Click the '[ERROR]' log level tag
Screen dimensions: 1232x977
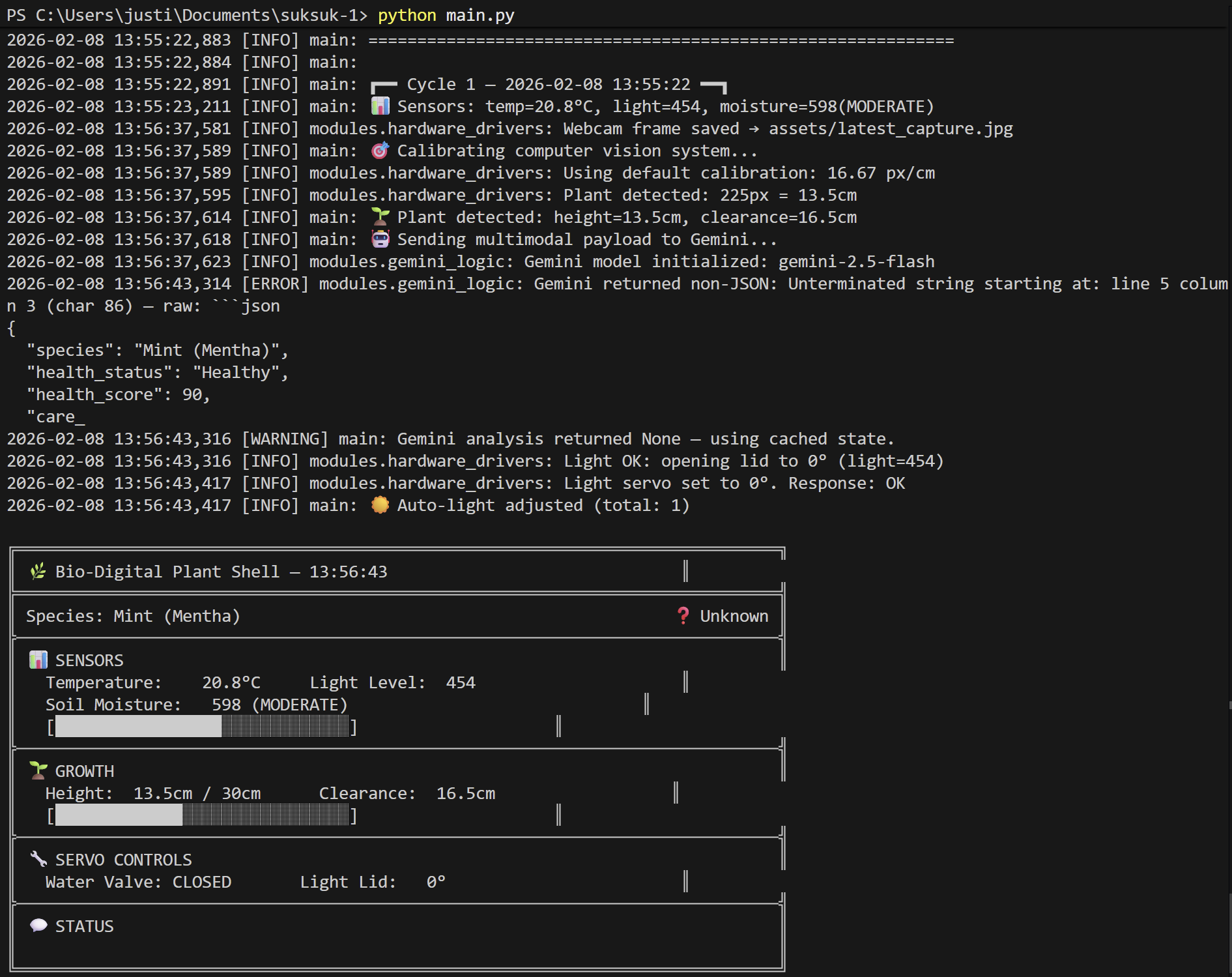275,284
